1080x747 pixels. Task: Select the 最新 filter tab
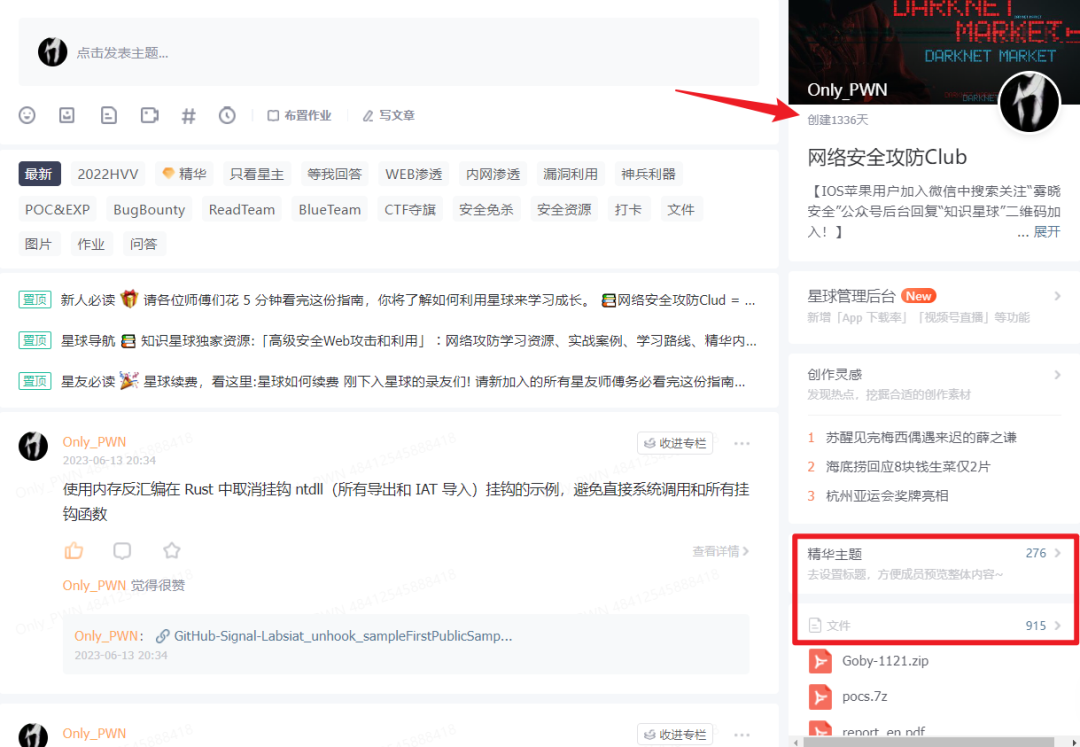[x=39, y=174]
